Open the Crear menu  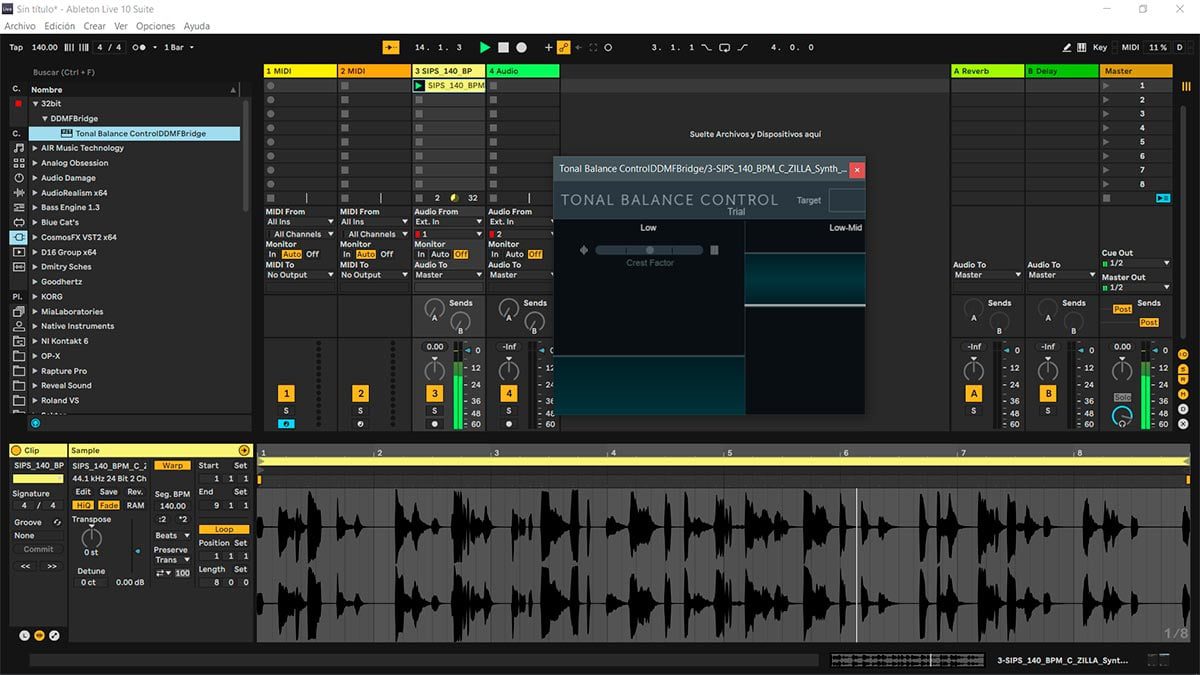click(x=94, y=26)
